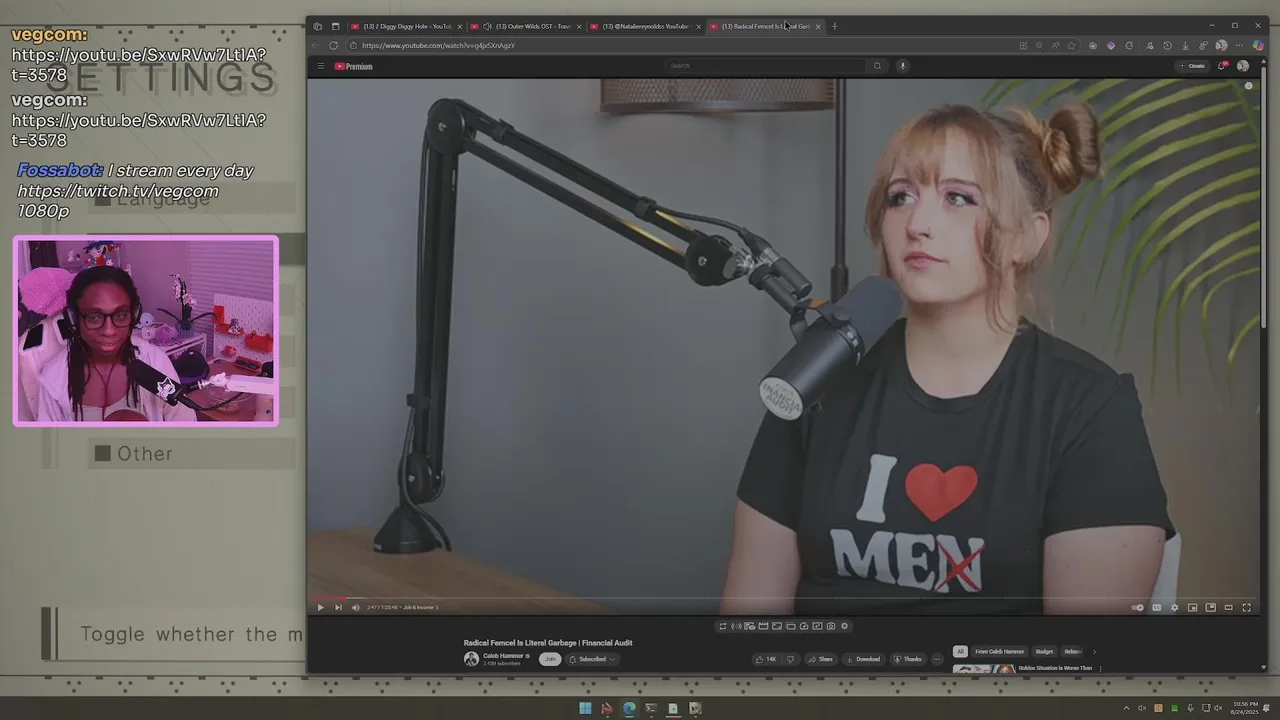Viewport: 1280px width, 720px height.
Task: Show hidden system tray icons
Action: point(1126,708)
